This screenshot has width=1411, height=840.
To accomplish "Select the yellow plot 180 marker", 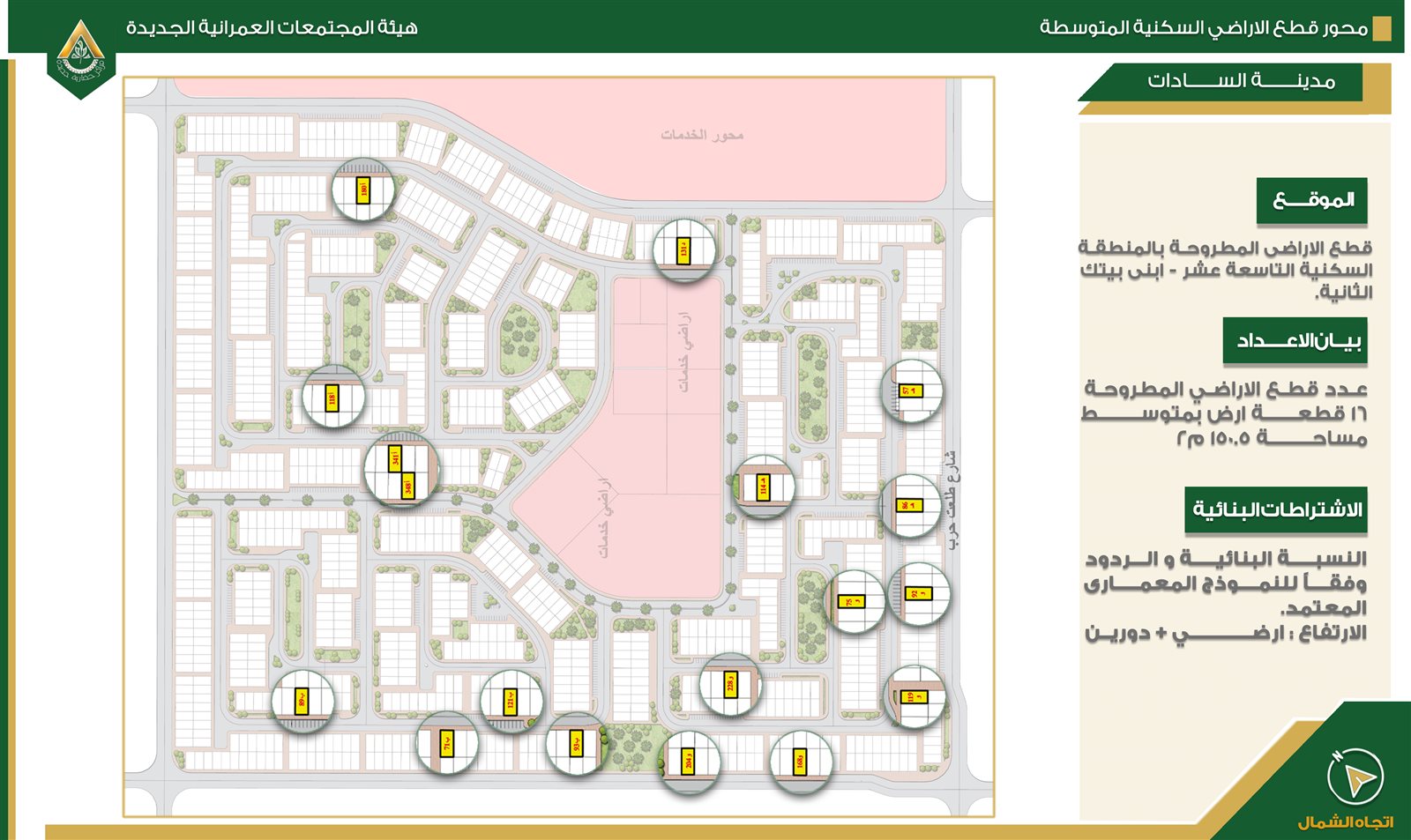I will click(362, 190).
